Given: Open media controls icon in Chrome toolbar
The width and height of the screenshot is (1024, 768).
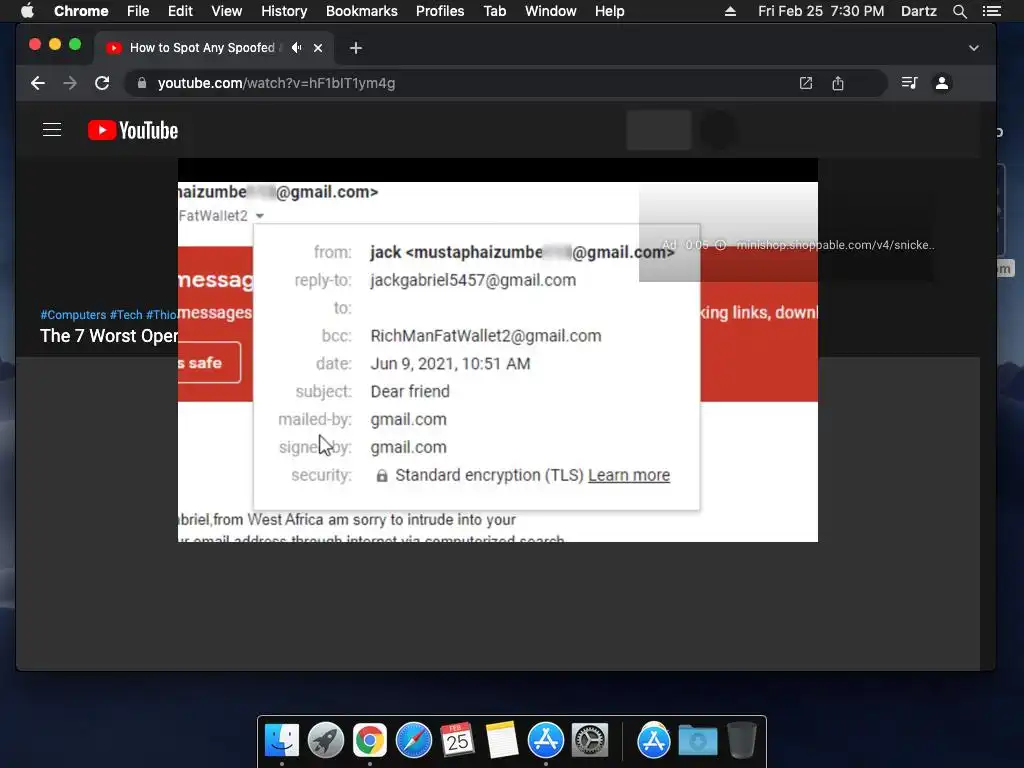Looking at the screenshot, I should coord(909,83).
